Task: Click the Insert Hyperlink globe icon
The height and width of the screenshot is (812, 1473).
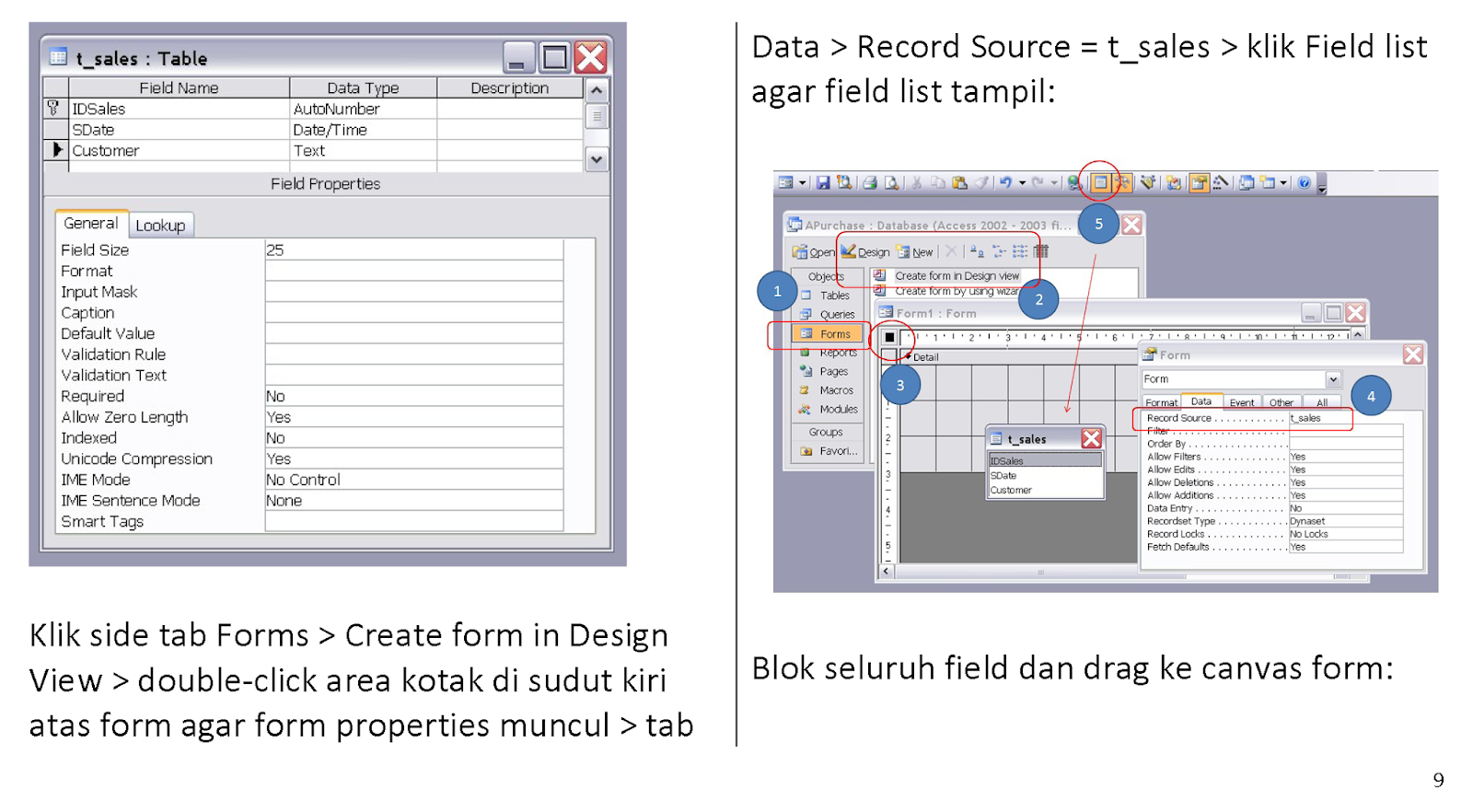Action: pyautogui.click(x=1074, y=182)
